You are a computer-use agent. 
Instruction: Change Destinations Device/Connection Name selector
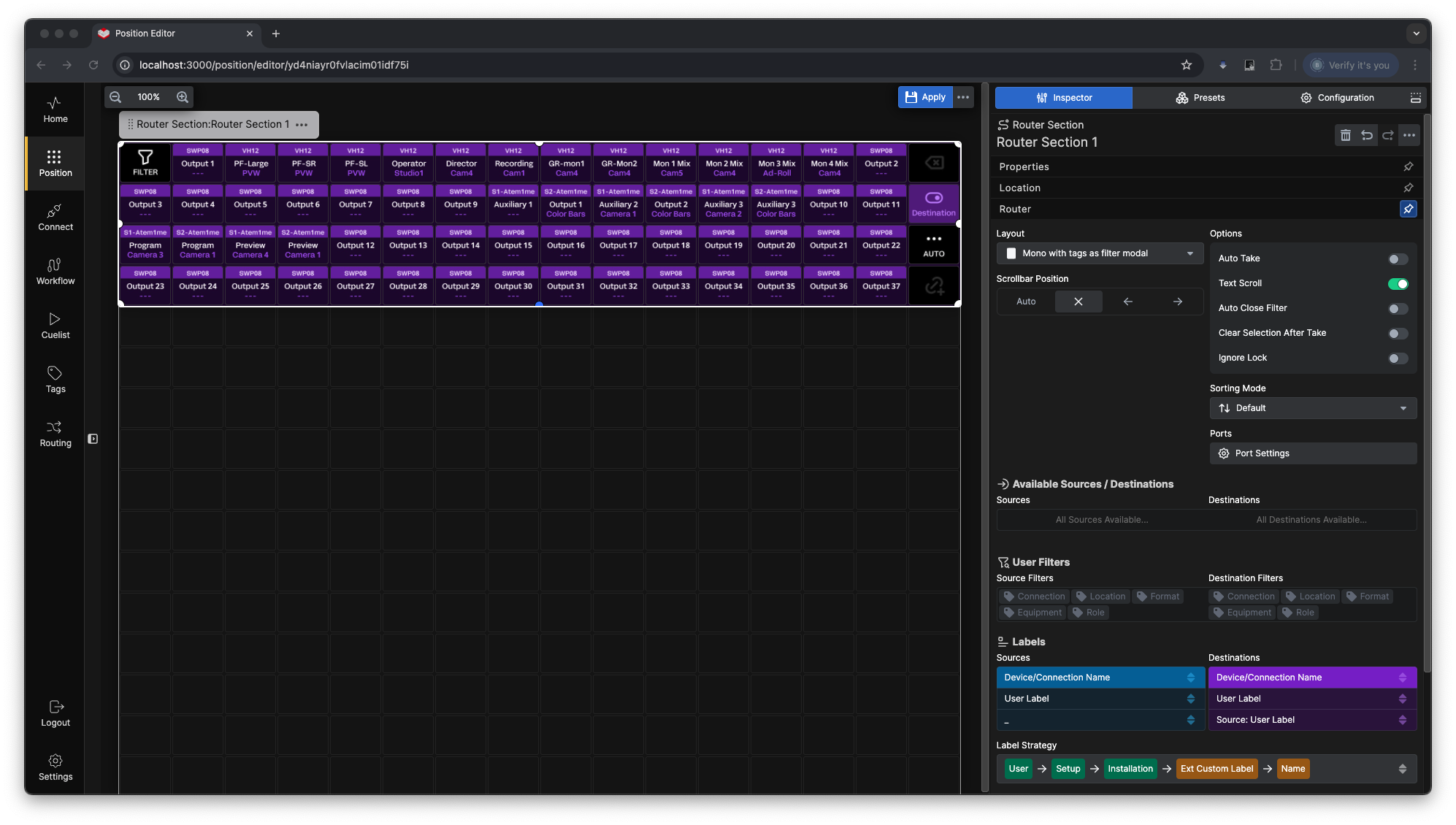coord(1312,678)
